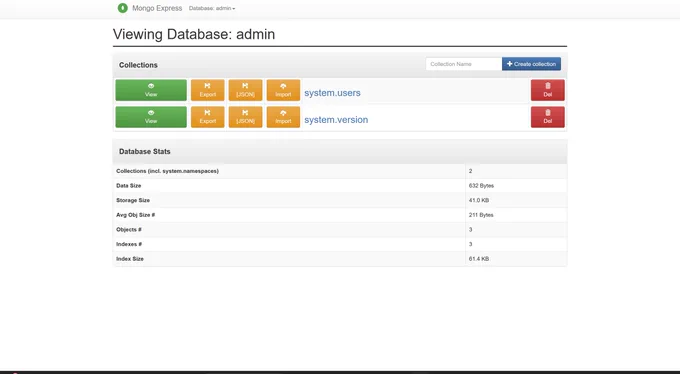Select the Collections panel heading
The image size is (680, 374).
[138, 65]
